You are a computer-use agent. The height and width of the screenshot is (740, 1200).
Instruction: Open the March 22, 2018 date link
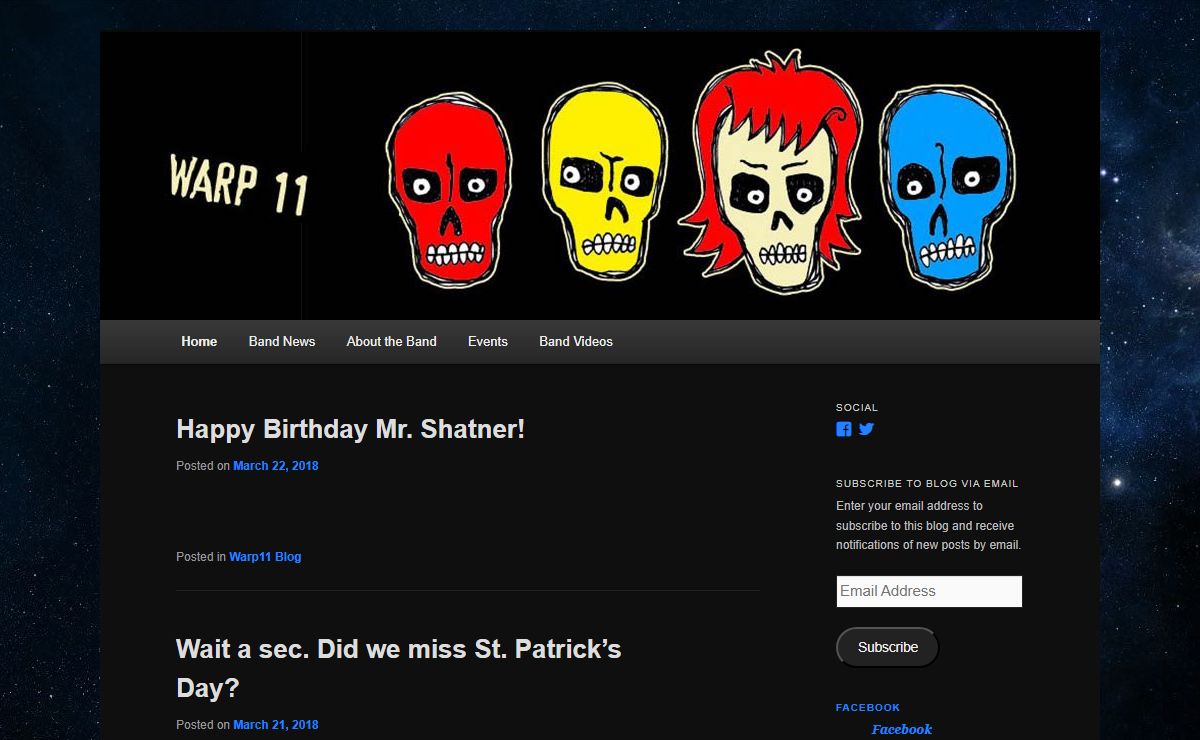[x=276, y=466]
